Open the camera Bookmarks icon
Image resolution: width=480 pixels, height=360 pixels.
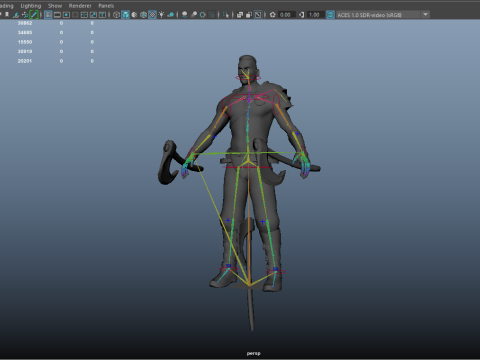pyautogui.click(x=7, y=15)
